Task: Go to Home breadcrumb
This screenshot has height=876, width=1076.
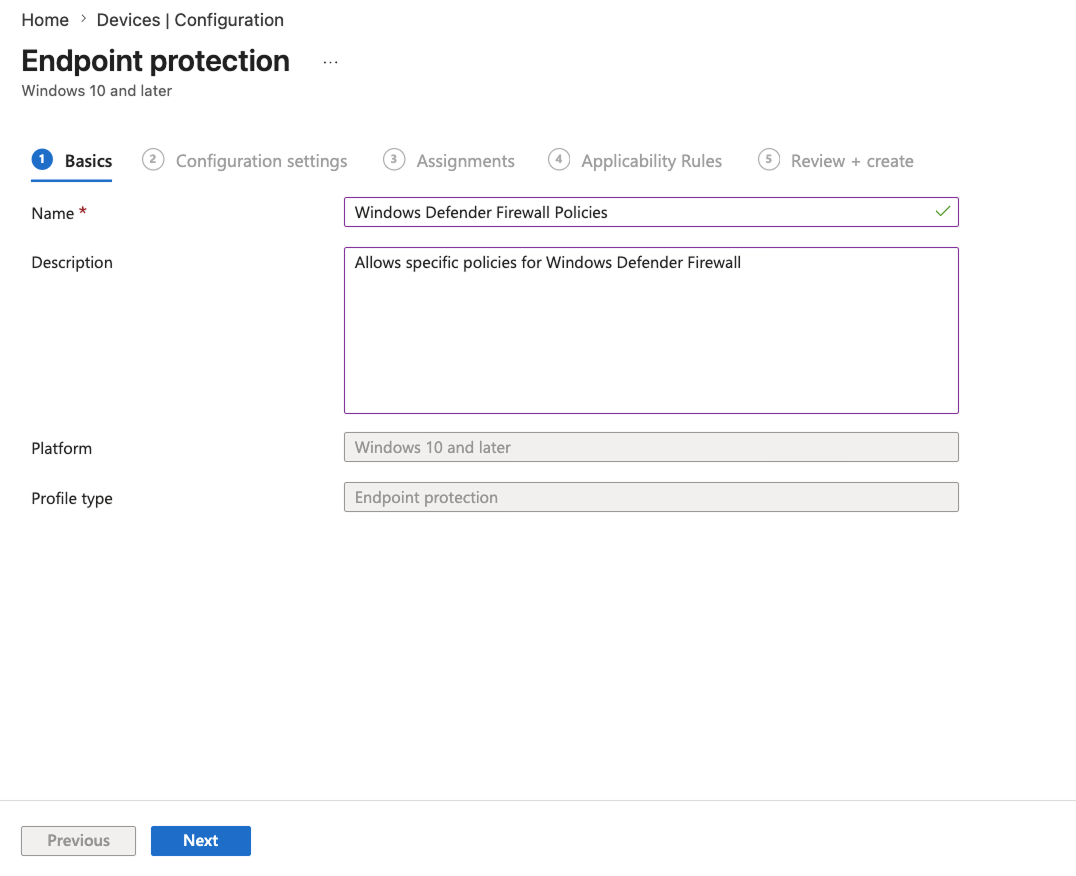Action: [45, 20]
